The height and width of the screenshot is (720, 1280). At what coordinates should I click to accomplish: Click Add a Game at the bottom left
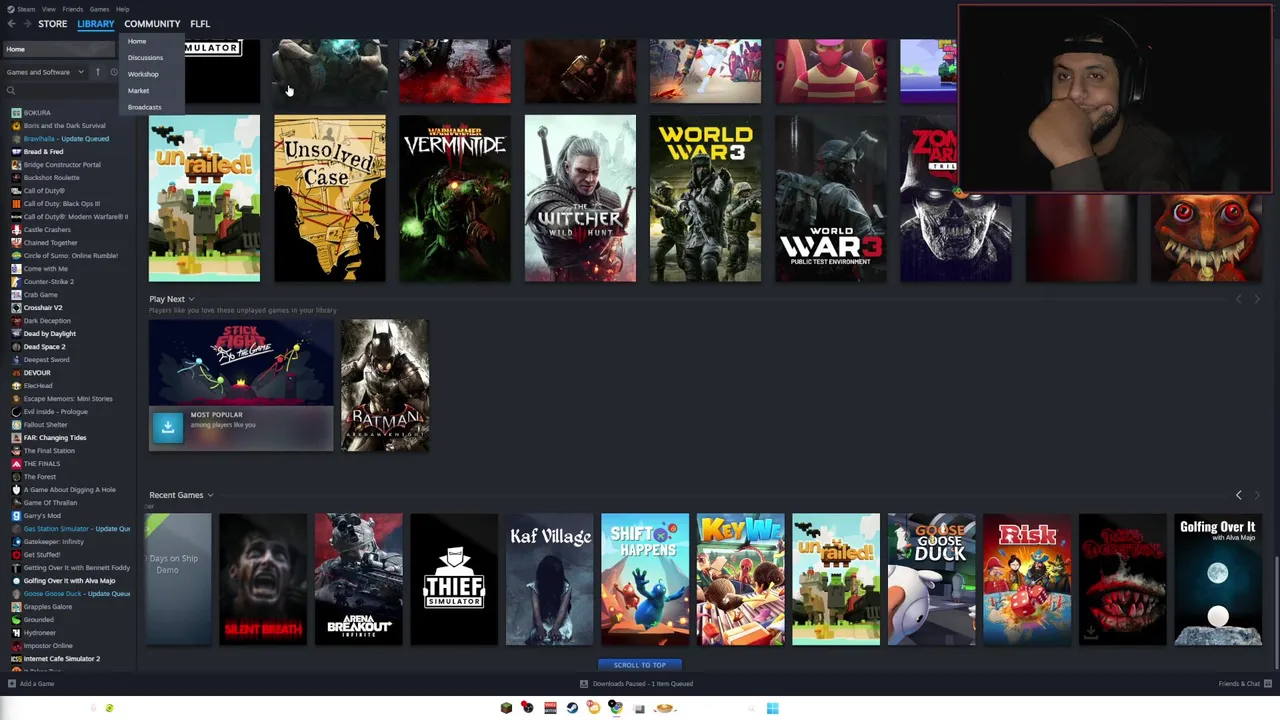[31, 684]
